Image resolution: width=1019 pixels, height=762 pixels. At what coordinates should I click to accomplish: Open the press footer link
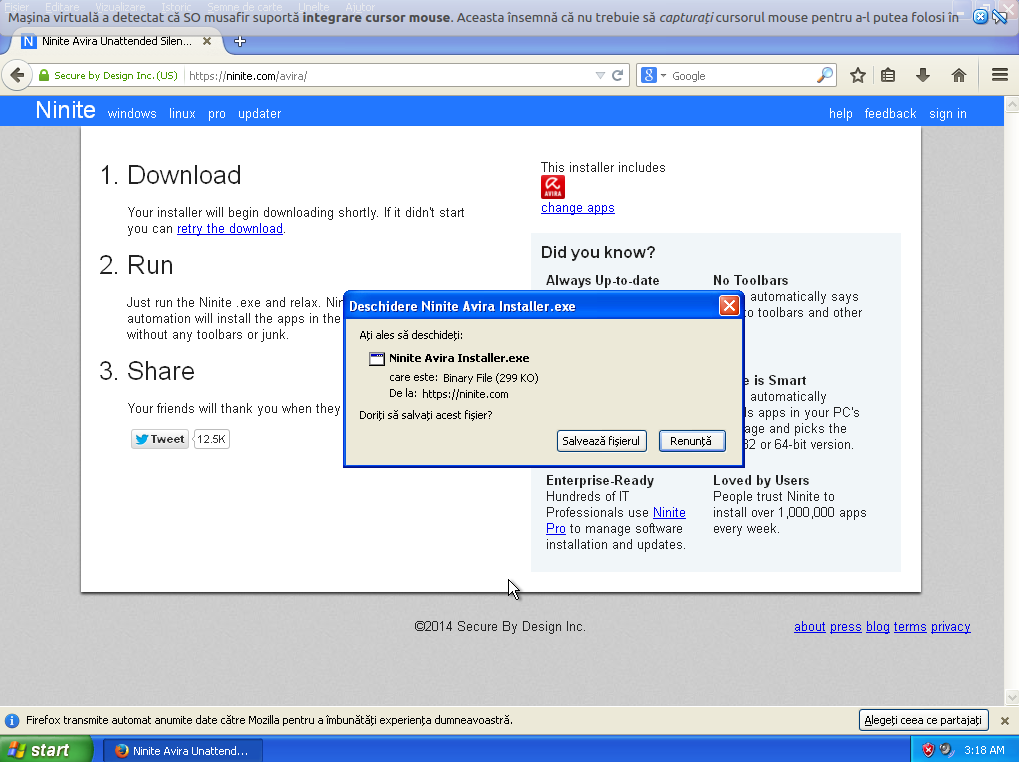(x=845, y=627)
